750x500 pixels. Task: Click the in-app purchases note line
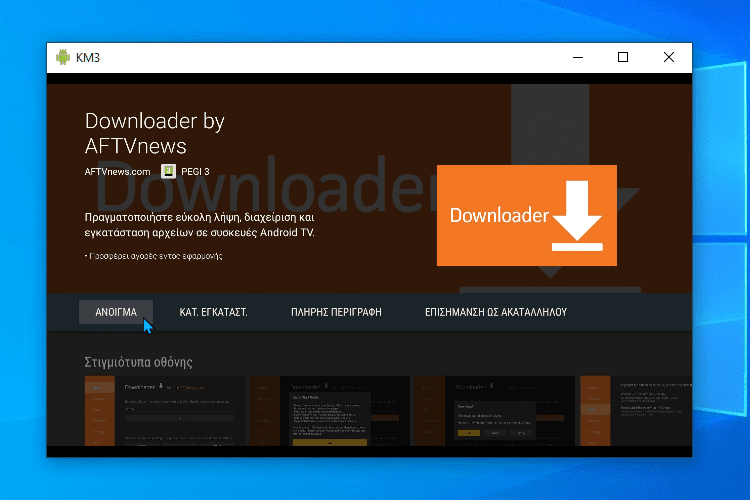154,256
